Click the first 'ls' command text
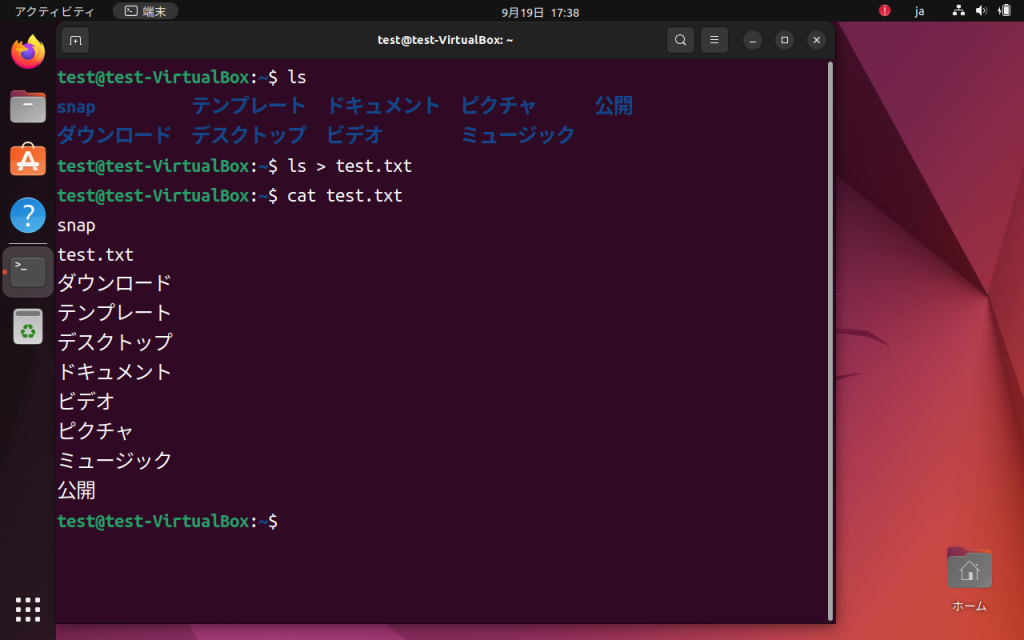This screenshot has width=1024, height=640. click(x=297, y=77)
